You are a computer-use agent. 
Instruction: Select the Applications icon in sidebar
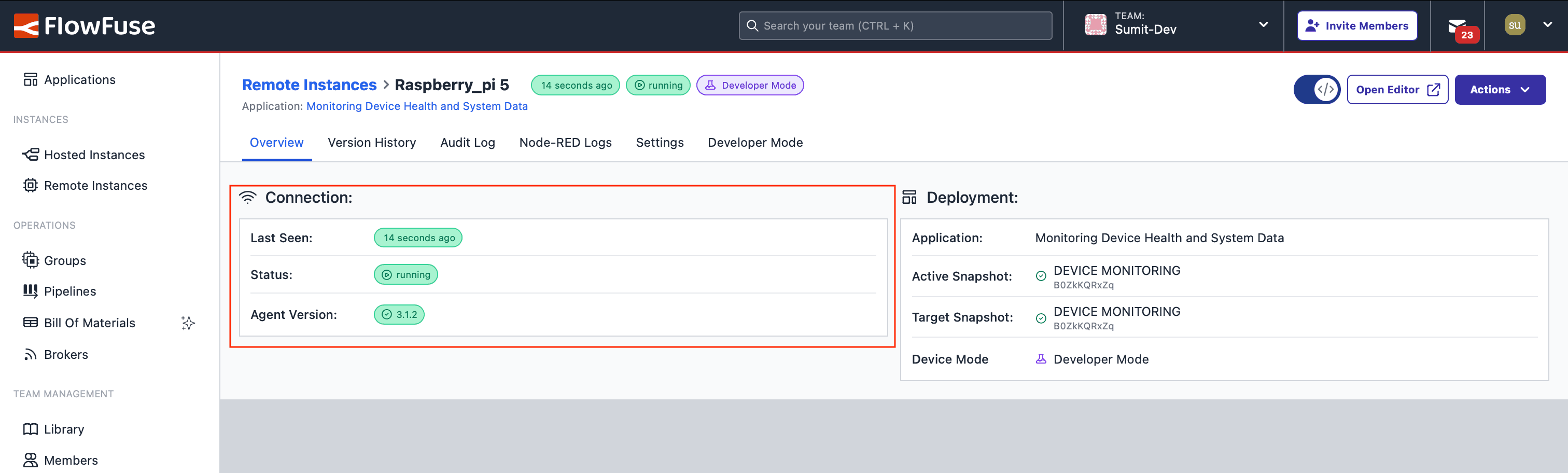30,79
